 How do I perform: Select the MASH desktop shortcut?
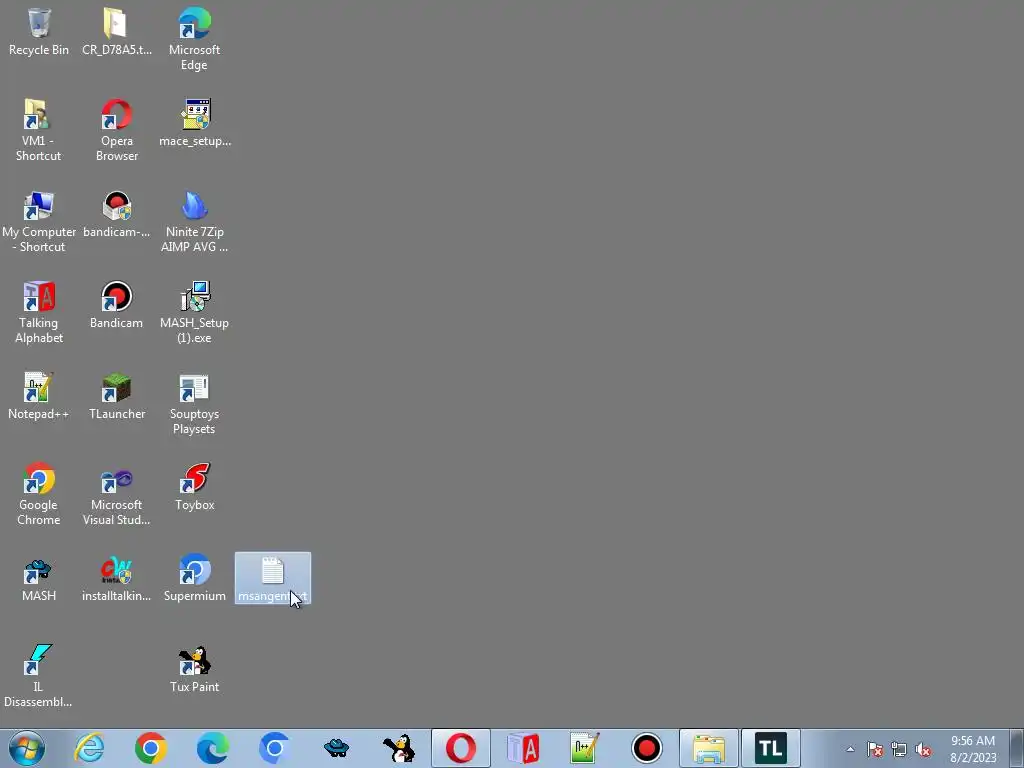(39, 578)
